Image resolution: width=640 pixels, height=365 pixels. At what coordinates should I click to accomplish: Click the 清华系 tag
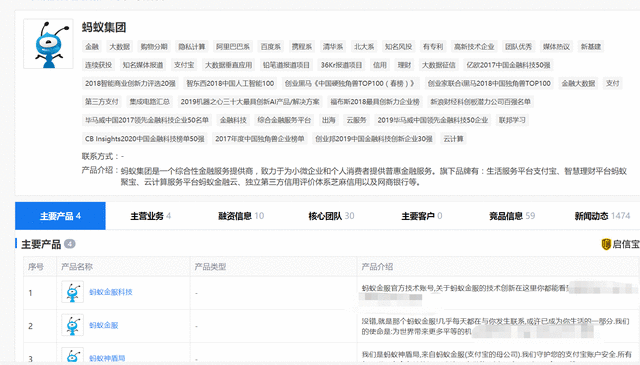333,47
